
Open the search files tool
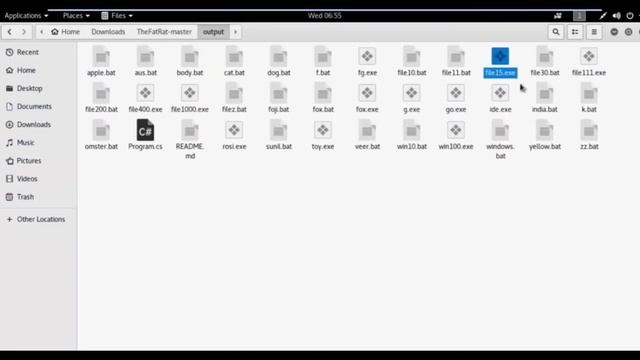[556, 32]
